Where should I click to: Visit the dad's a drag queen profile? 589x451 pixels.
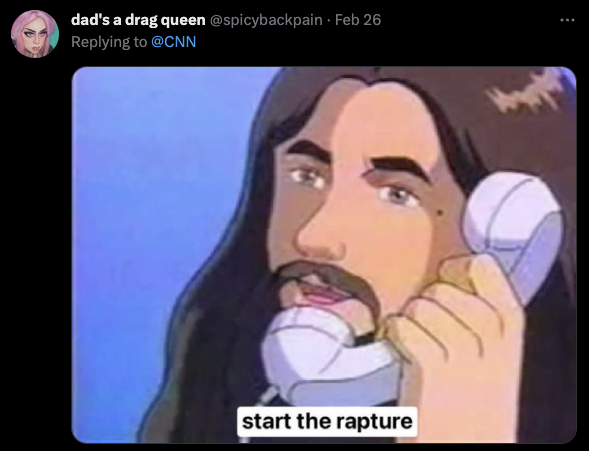138,20
